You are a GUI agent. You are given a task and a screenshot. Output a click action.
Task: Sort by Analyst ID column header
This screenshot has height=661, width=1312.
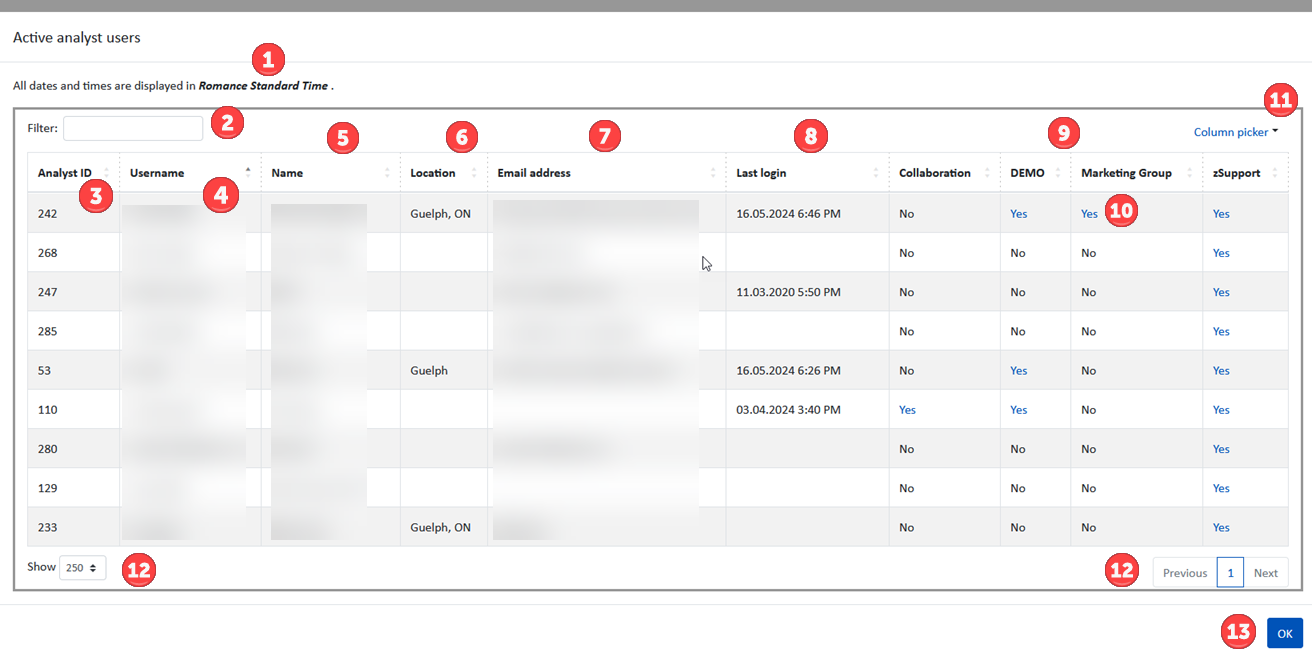(73, 173)
